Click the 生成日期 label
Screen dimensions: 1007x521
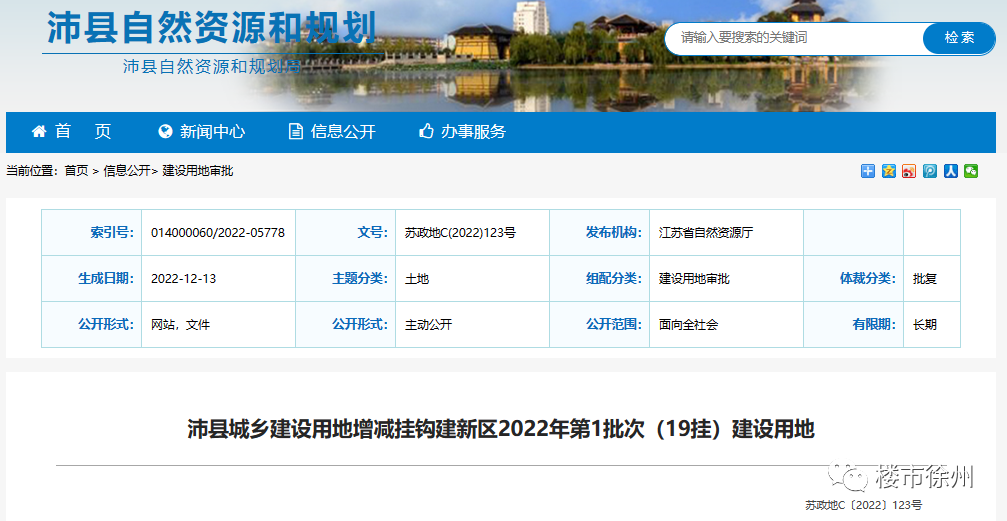click(x=106, y=278)
